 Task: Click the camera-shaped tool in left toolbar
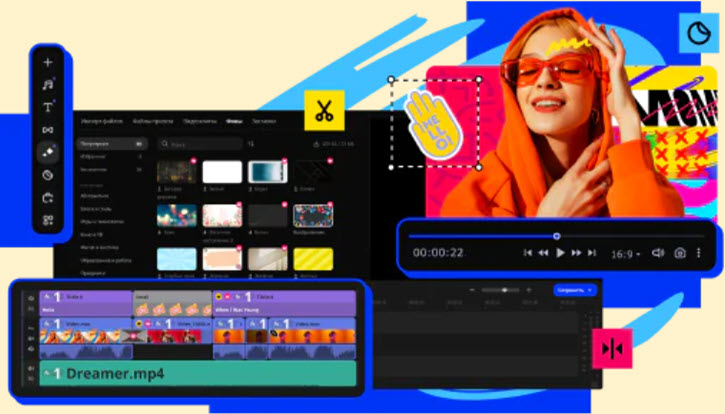[48, 198]
